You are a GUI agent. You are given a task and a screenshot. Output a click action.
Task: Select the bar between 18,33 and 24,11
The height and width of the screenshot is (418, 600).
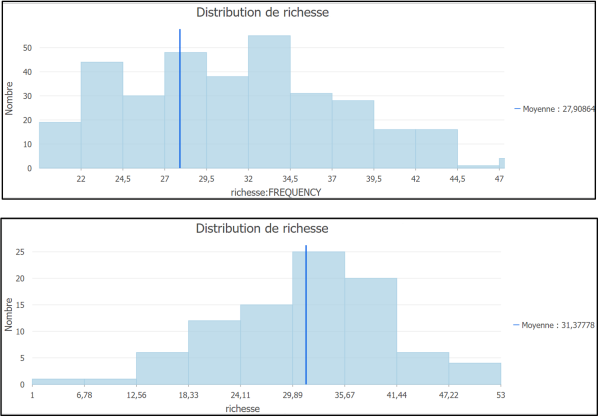pyautogui.click(x=214, y=352)
